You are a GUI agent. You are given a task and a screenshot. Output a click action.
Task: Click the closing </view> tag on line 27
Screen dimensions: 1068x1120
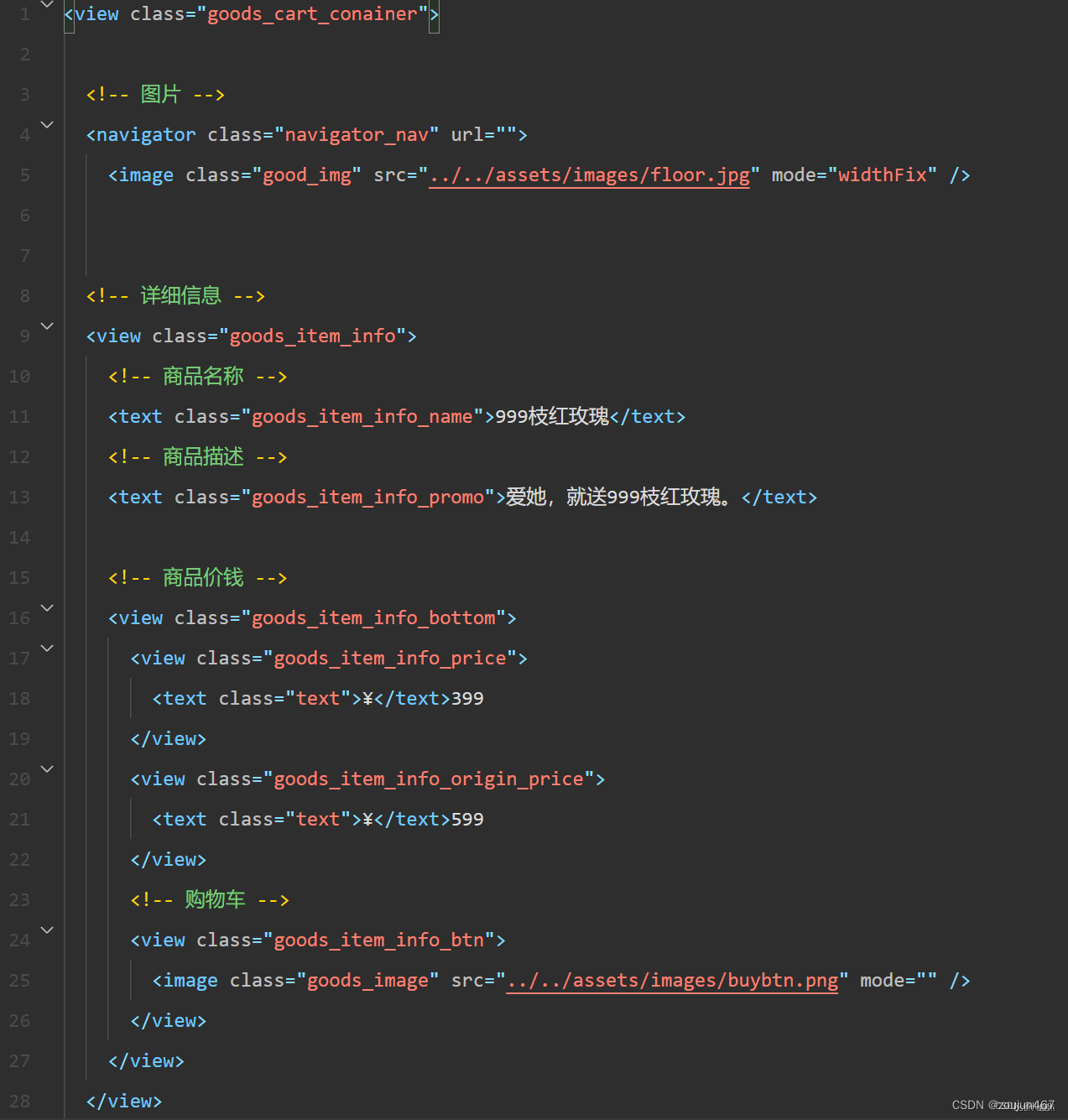(146, 1061)
